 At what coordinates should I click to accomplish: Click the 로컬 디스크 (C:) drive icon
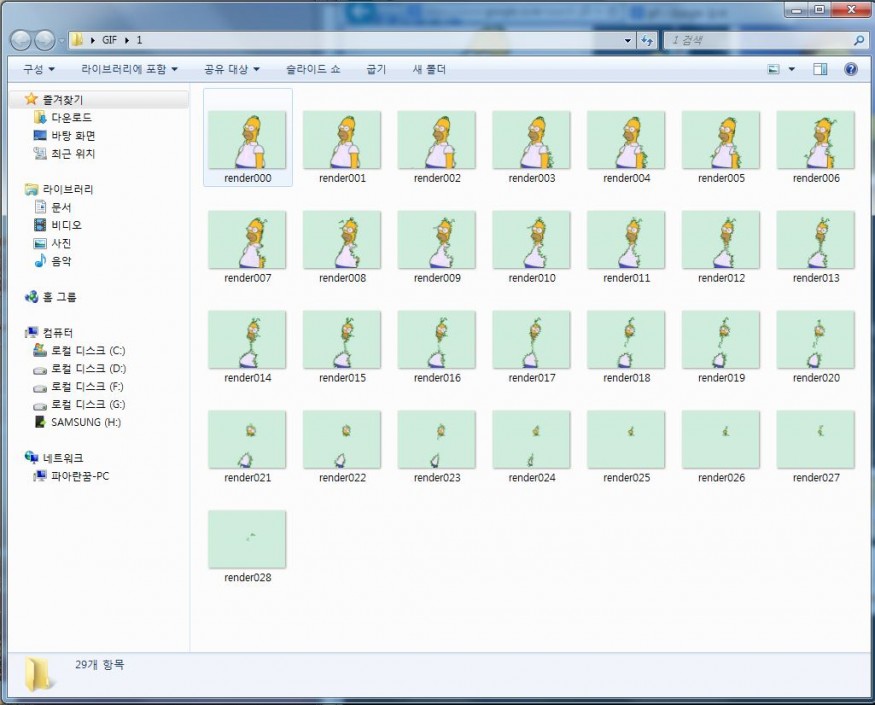coord(40,351)
